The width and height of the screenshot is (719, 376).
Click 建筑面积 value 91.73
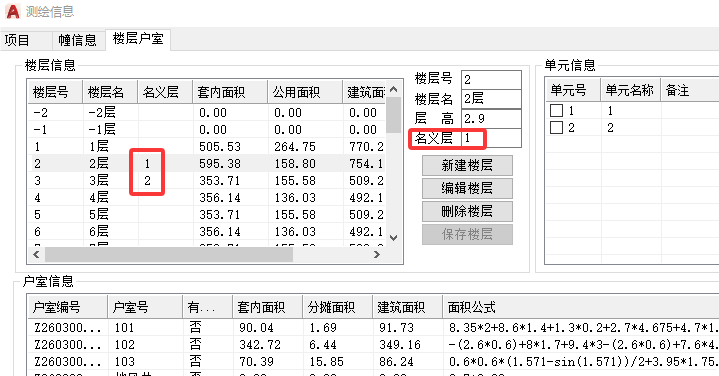coord(396,328)
